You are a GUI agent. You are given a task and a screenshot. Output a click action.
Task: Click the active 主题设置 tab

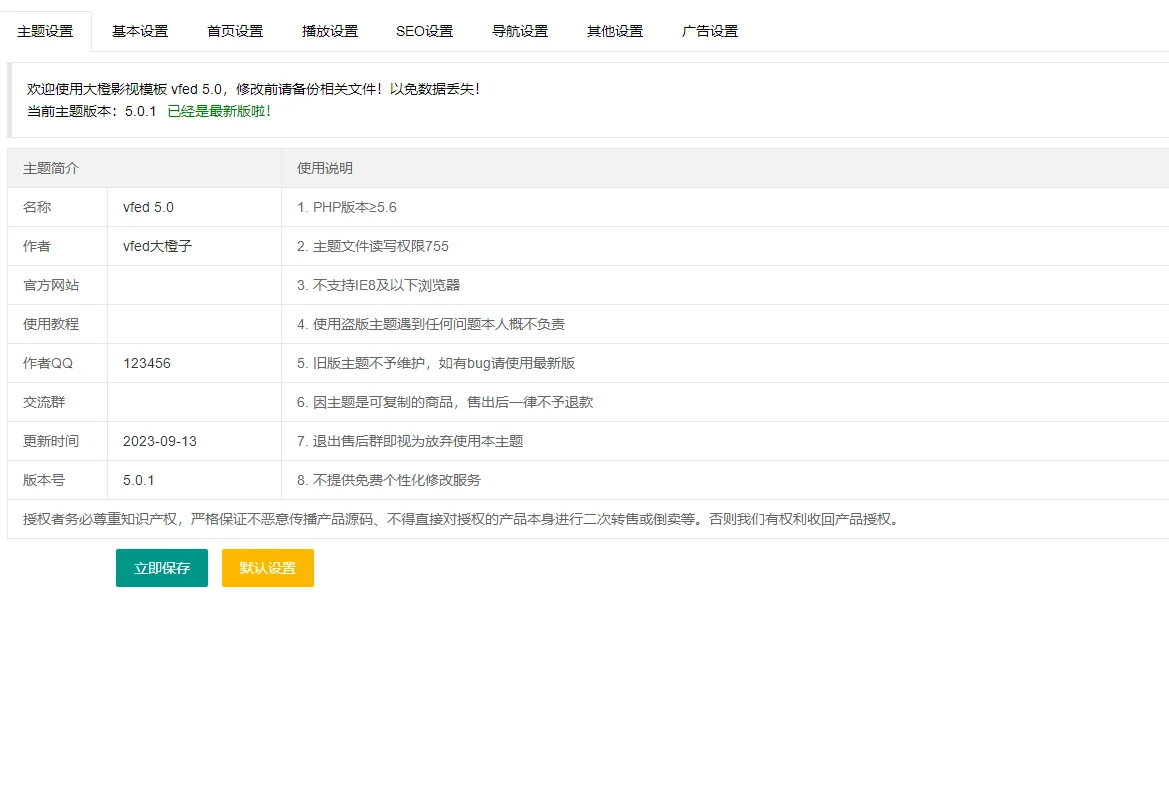46,31
